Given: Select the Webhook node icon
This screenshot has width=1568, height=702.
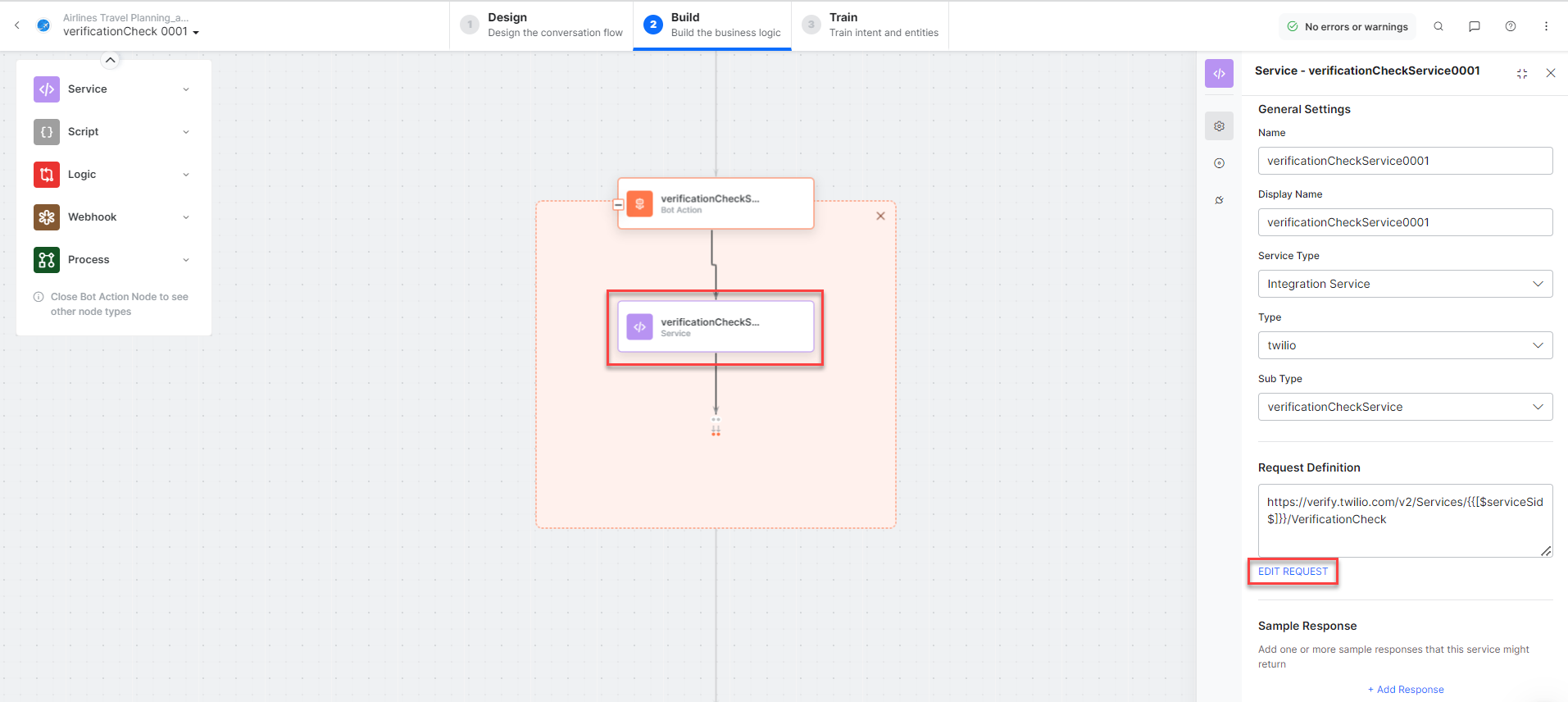Looking at the screenshot, I should [47, 217].
